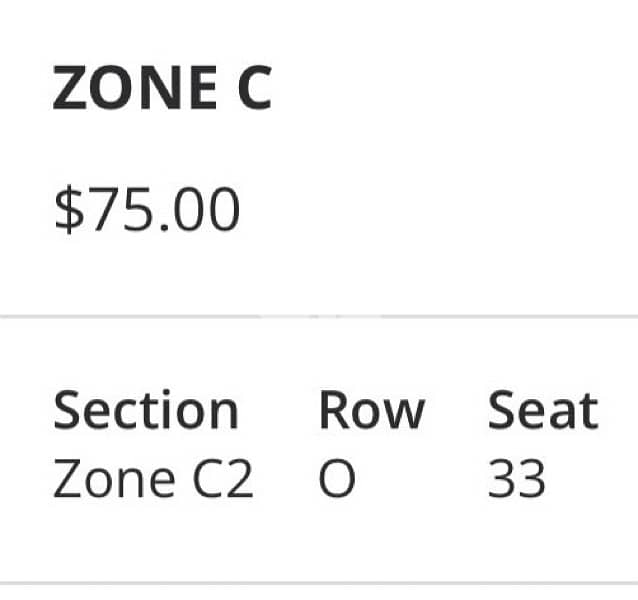Click the capital S in the Section label

(x=68, y=411)
